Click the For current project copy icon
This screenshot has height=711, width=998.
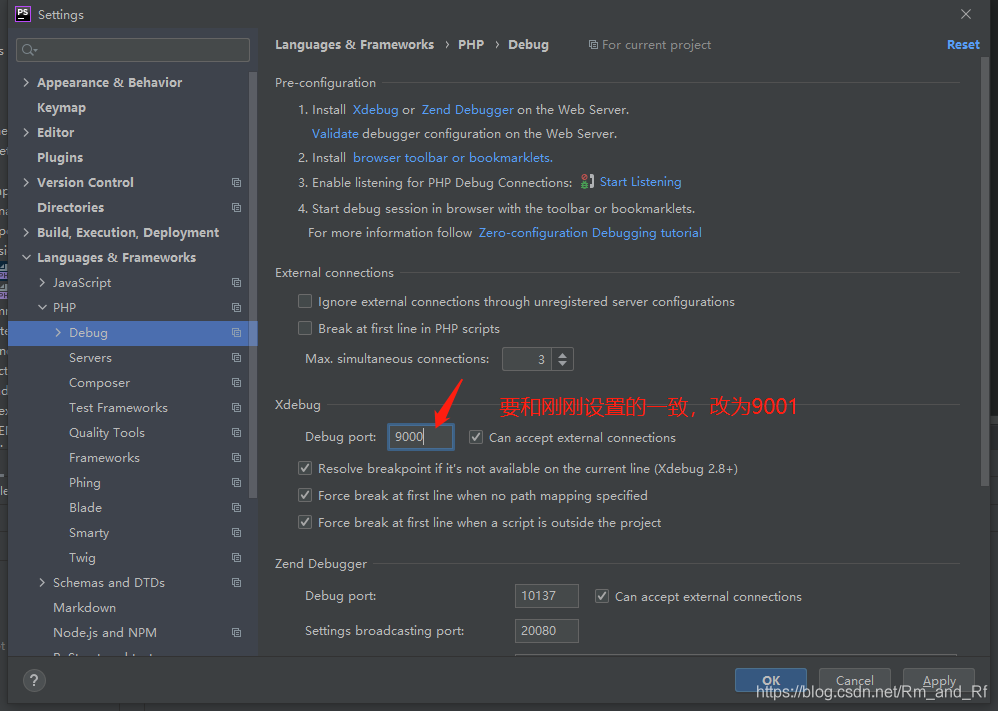(593, 45)
